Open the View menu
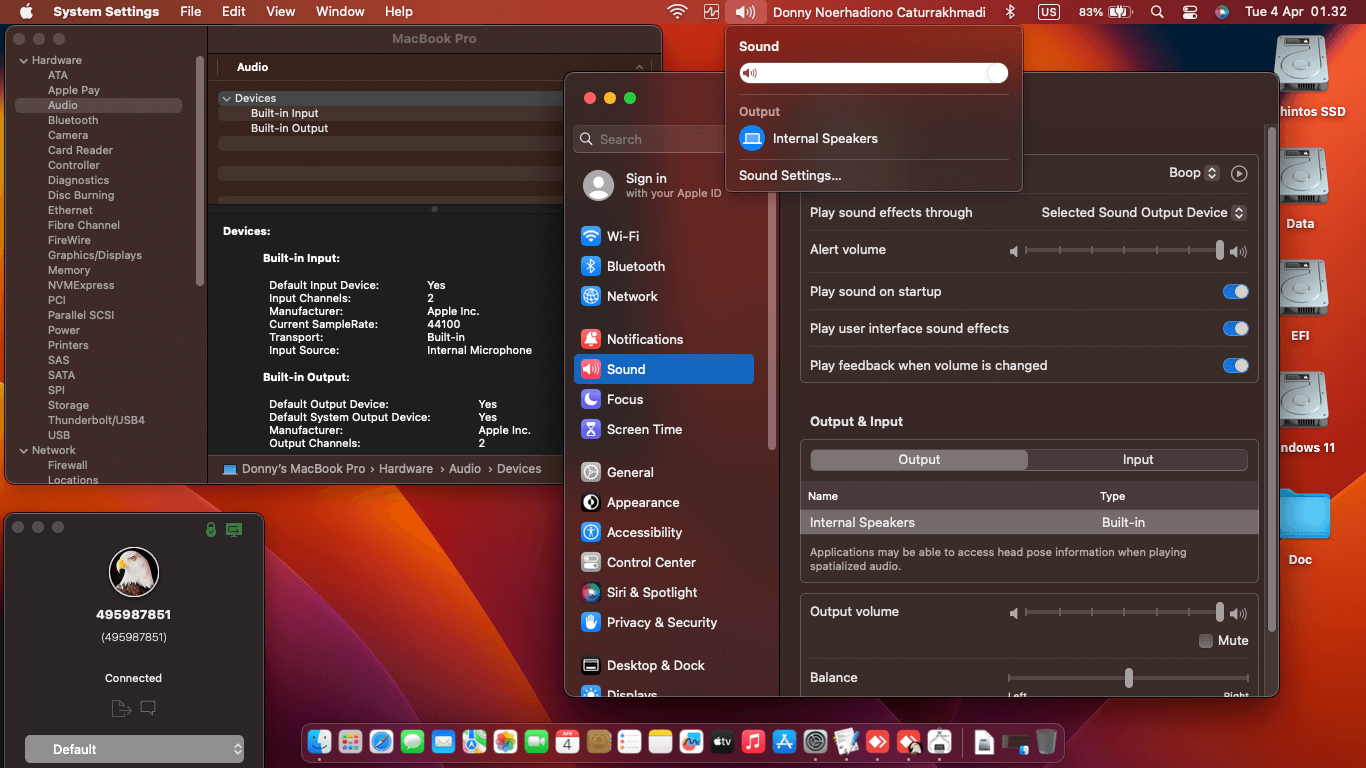 pyautogui.click(x=280, y=12)
